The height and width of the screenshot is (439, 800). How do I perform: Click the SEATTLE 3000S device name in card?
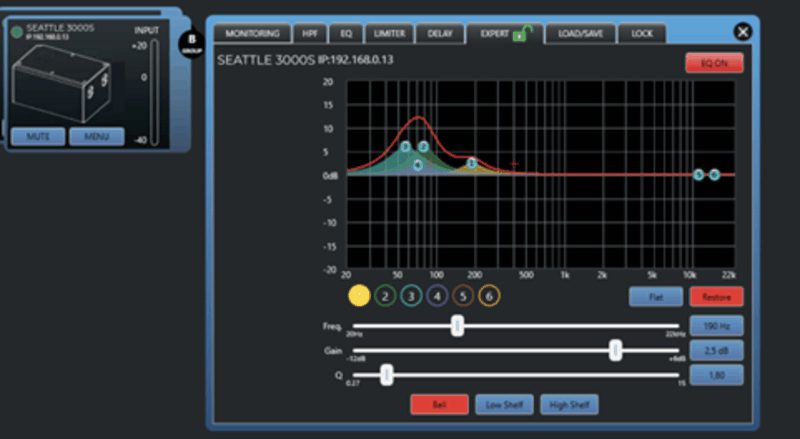point(60,28)
